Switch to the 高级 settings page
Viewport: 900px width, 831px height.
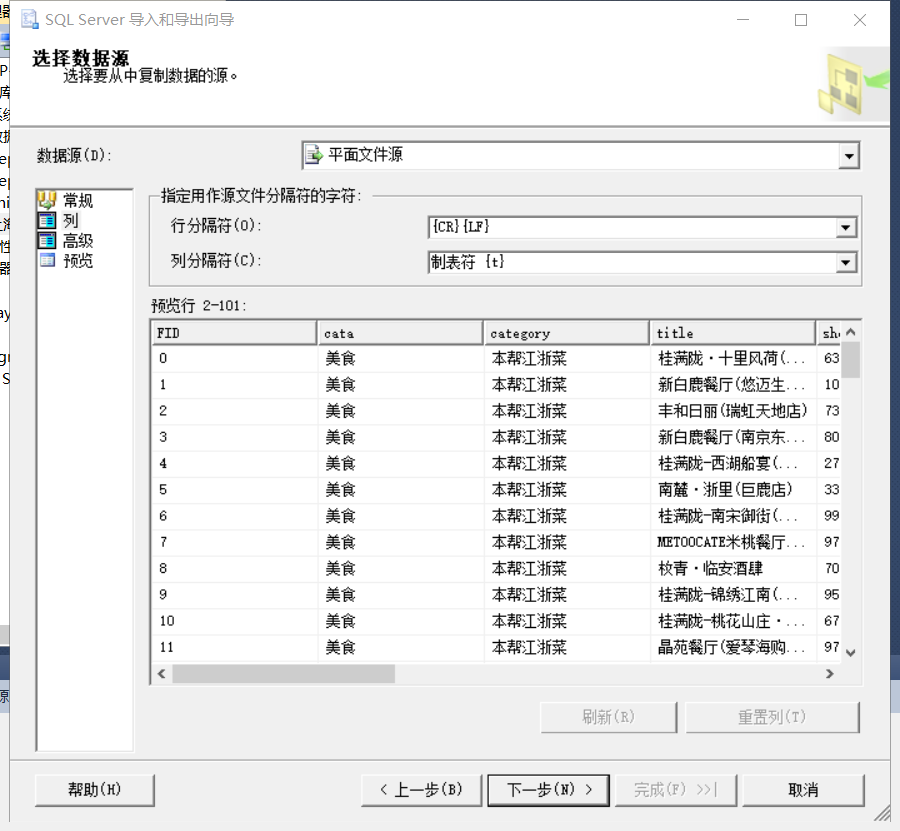pos(77,240)
